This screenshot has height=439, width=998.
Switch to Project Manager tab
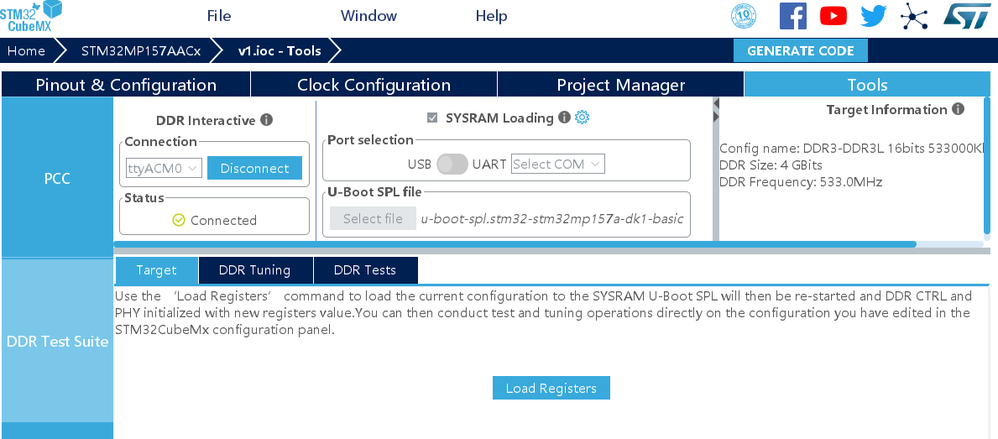click(621, 85)
